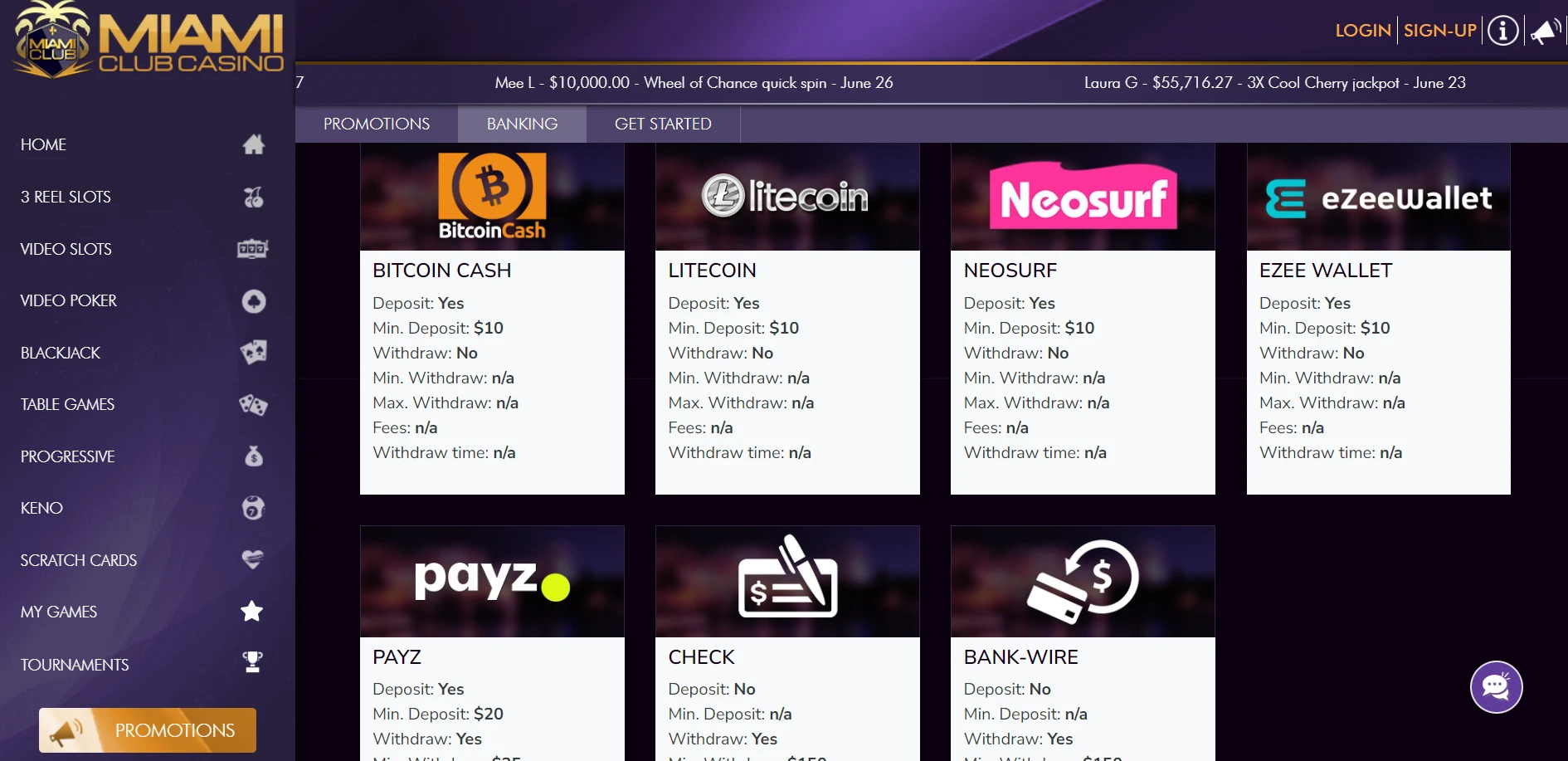Viewport: 1568px width, 761px height.
Task: Click the 3 Reel Slots cherries icon
Action: (254, 197)
